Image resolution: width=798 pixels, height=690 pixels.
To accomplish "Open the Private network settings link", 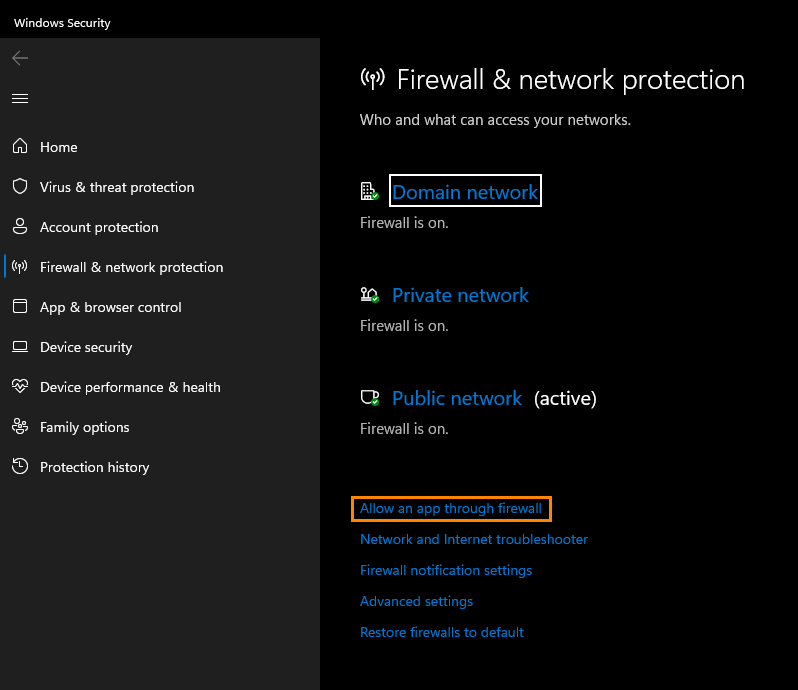I will tap(460, 295).
